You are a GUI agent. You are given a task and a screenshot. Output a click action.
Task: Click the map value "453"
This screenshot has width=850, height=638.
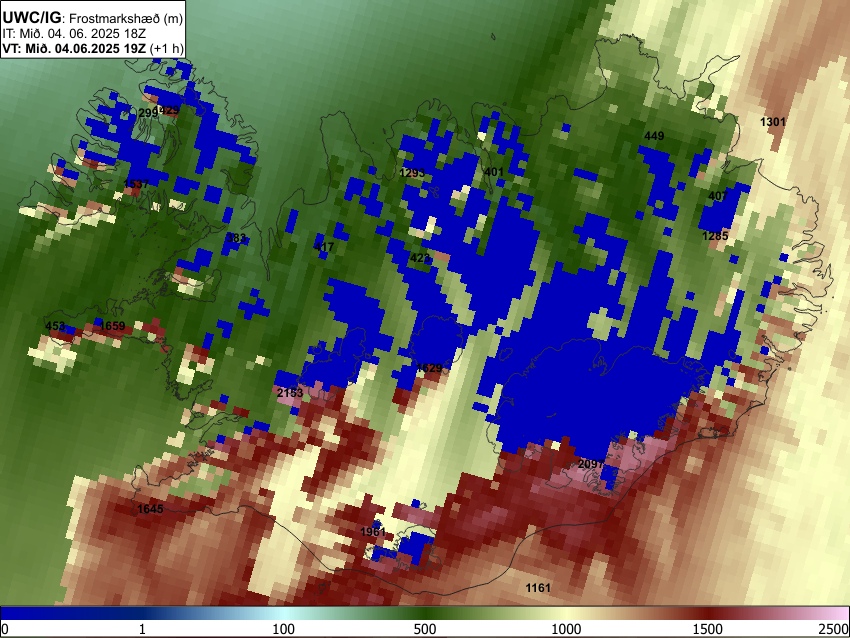click(55, 326)
